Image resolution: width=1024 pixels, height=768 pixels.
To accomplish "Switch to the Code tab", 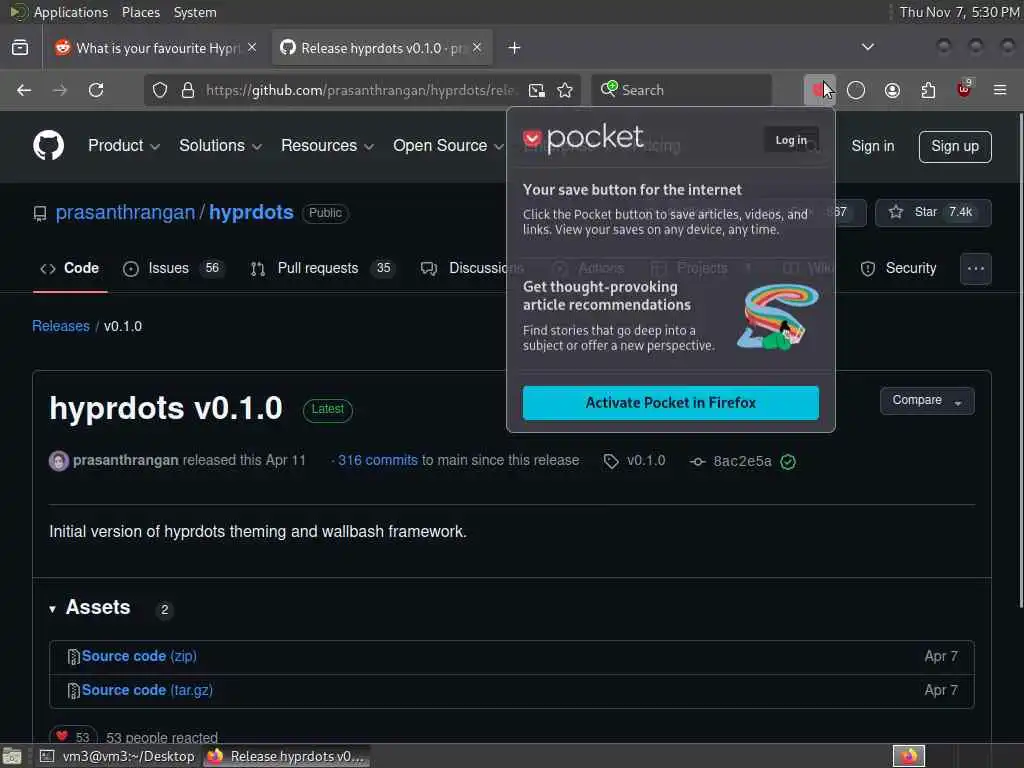I will click(x=70, y=268).
